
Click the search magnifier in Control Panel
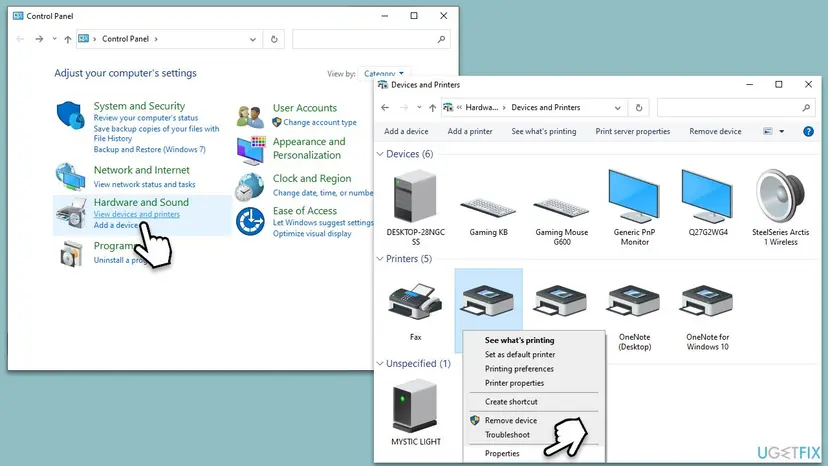441,39
